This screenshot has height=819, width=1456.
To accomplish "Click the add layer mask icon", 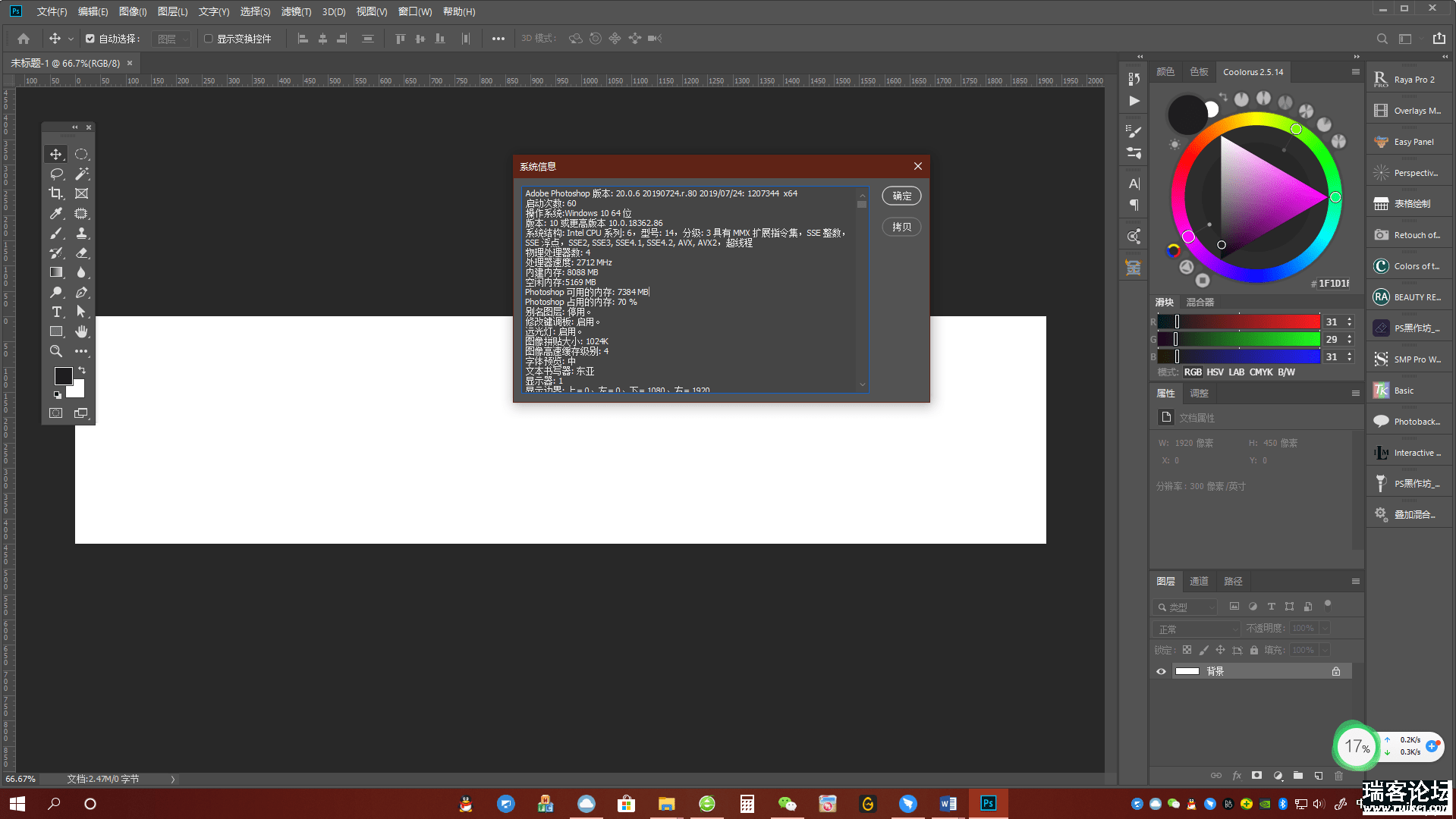I will pos(1256,775).
